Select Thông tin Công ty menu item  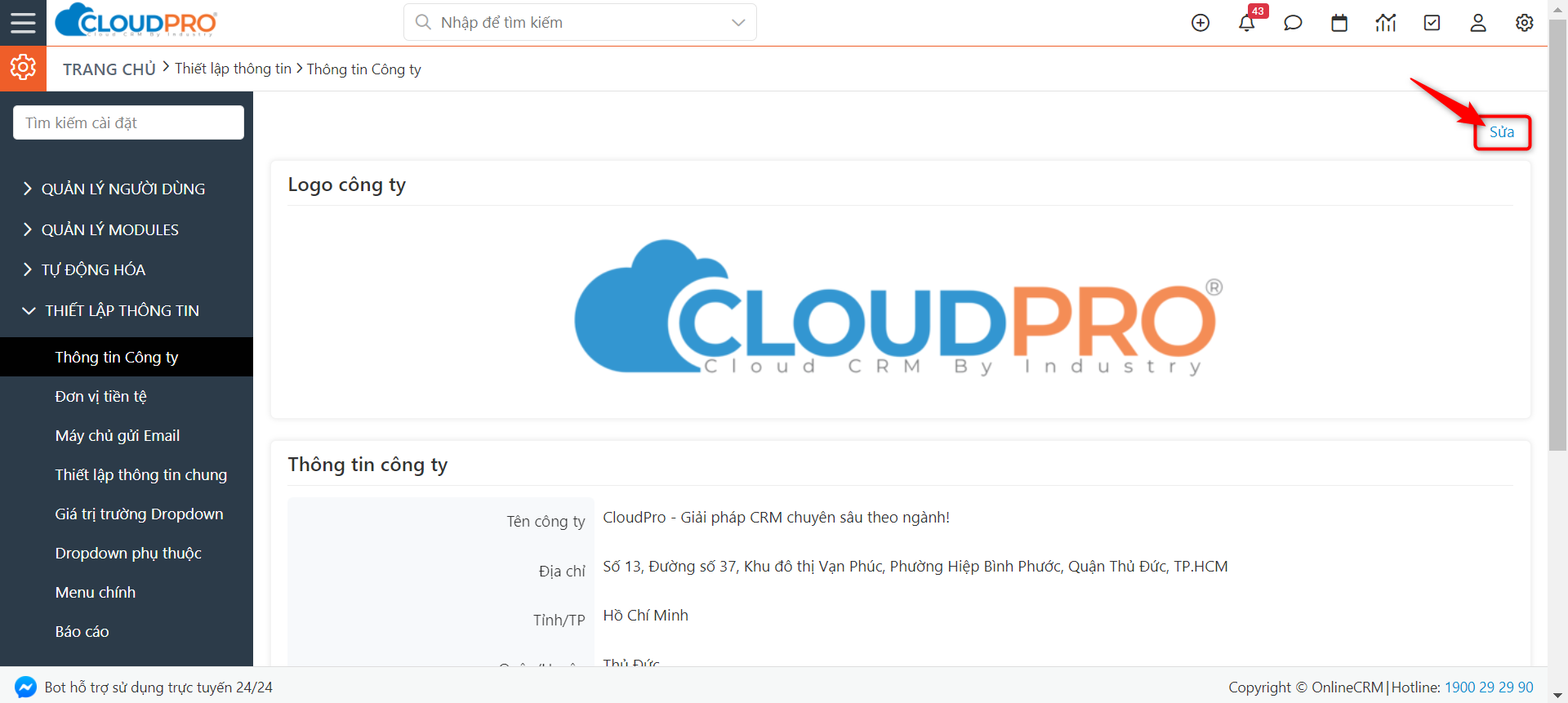[127, 357]
